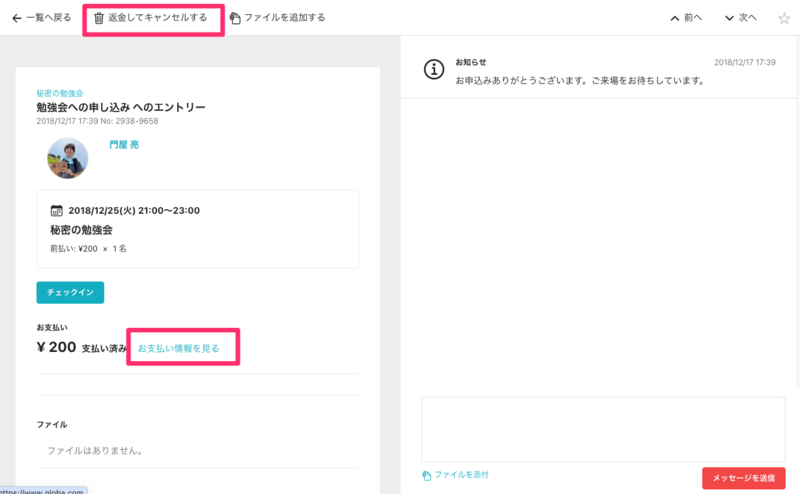Send message with メッセージを送信 button

point(744,479)
